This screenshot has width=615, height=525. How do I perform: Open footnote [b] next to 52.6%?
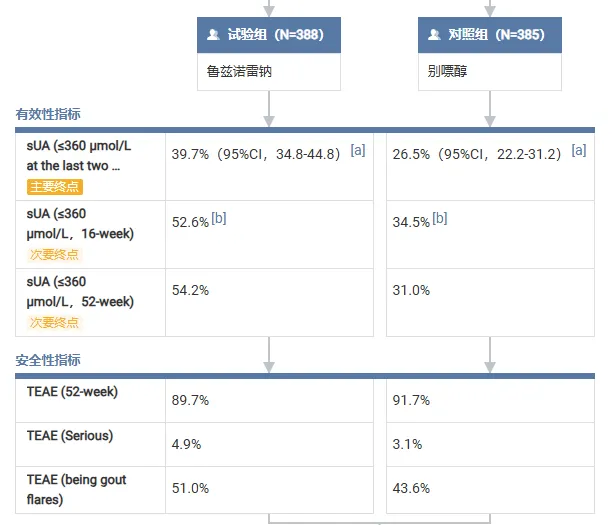pyautogui.click(x=219, y=218)
